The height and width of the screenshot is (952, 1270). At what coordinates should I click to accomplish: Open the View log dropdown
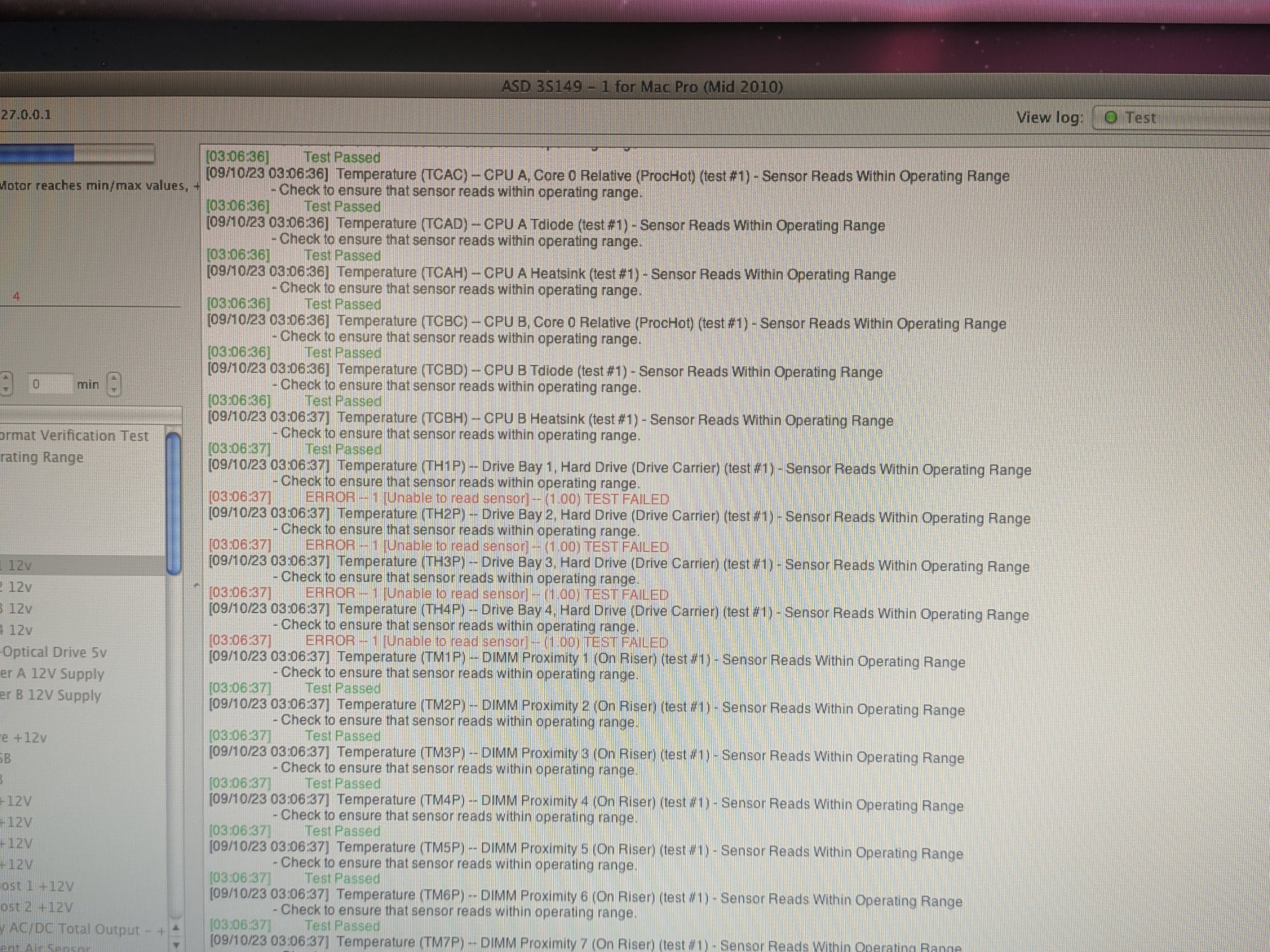pyautogui.click(x=1181, y=118)
